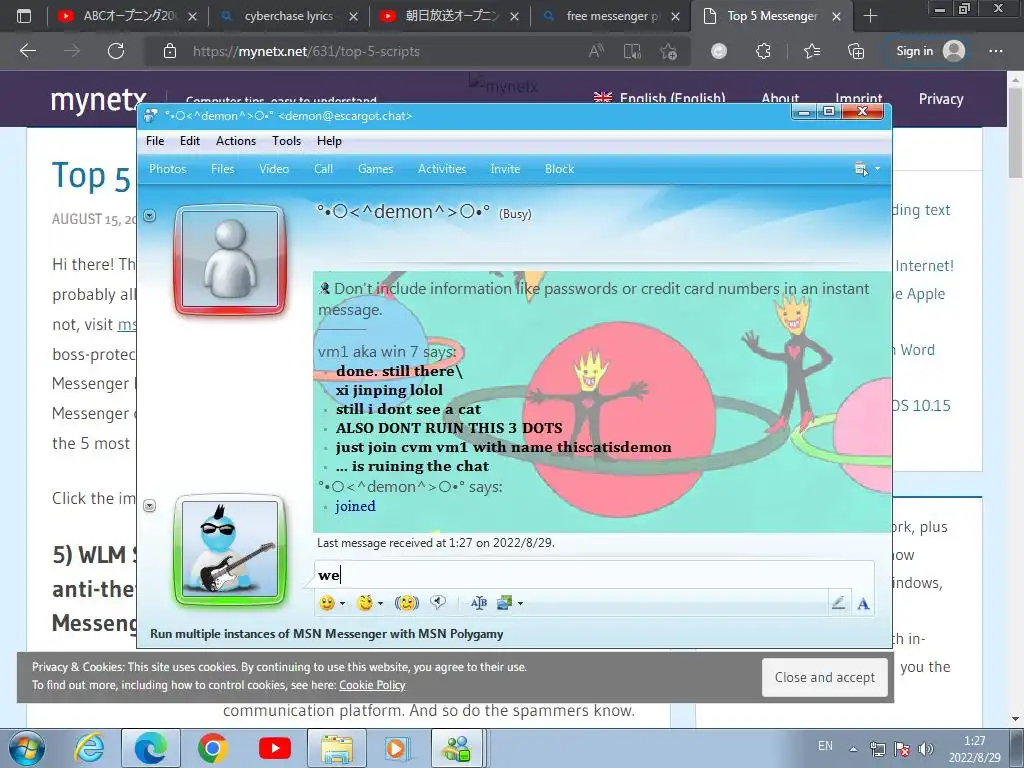
Task: Expand the background picture dropdown arrow
Action: (x=520, y=603)
